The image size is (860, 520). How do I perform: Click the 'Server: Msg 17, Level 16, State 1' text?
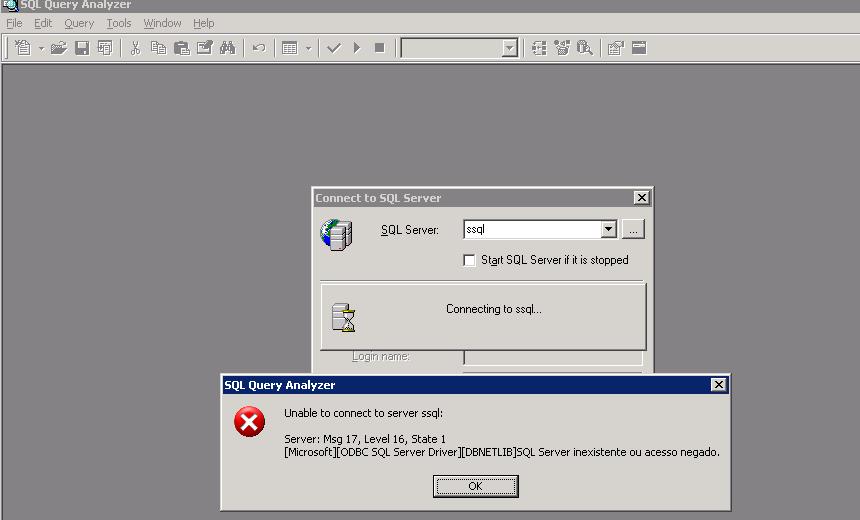(365, 439)
